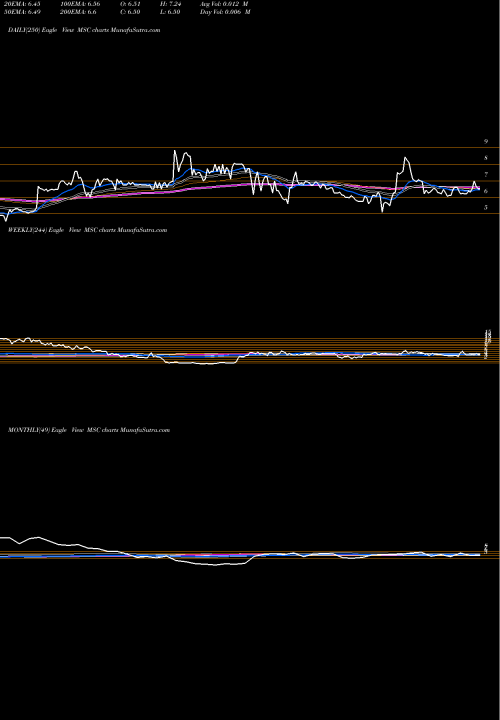
Task: Click the daily chart axis label 9
Action: (486, 142)
